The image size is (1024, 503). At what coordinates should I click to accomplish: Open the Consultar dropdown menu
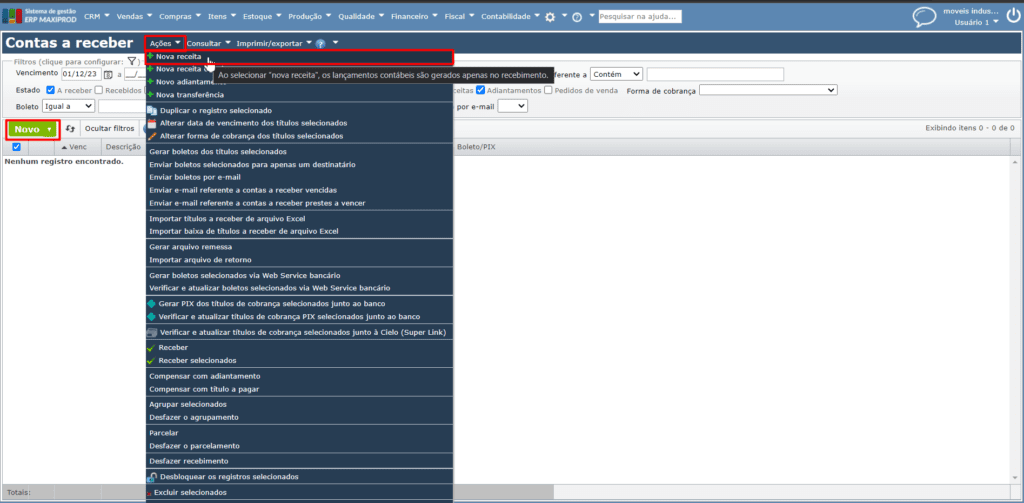(x=208, y=43)
